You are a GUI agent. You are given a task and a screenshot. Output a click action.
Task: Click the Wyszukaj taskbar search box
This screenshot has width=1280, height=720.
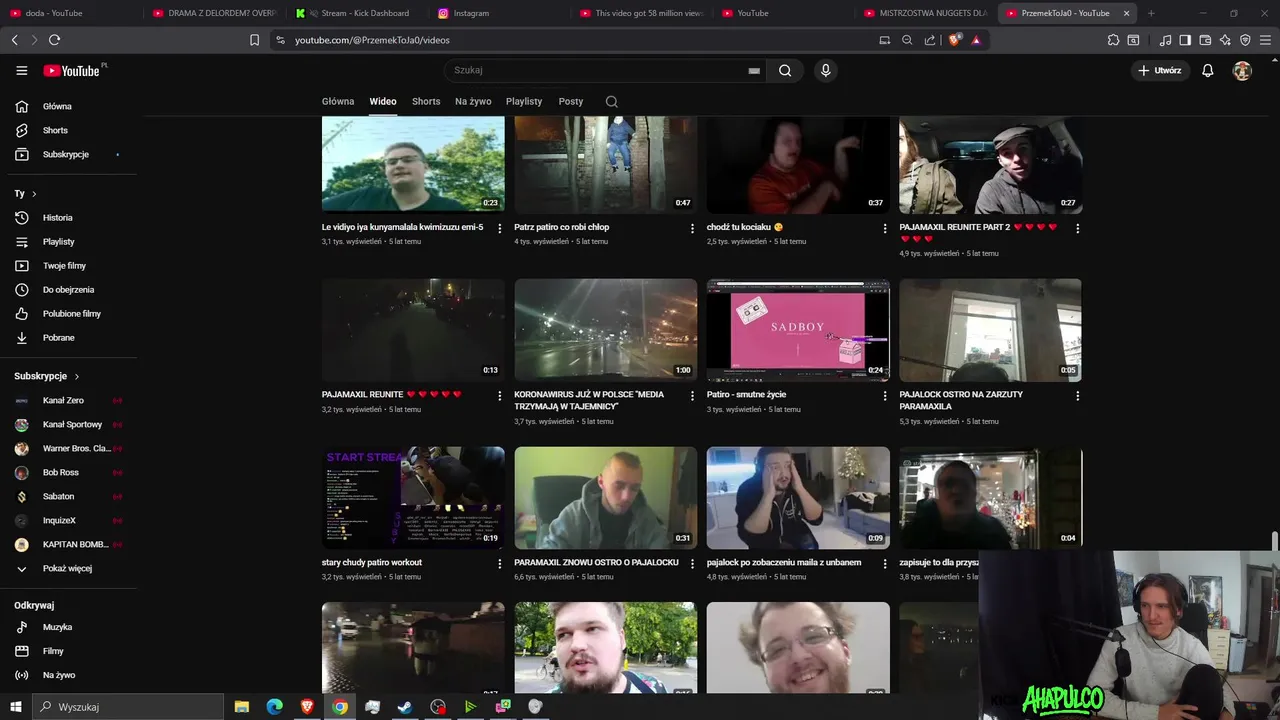[126, 706]
